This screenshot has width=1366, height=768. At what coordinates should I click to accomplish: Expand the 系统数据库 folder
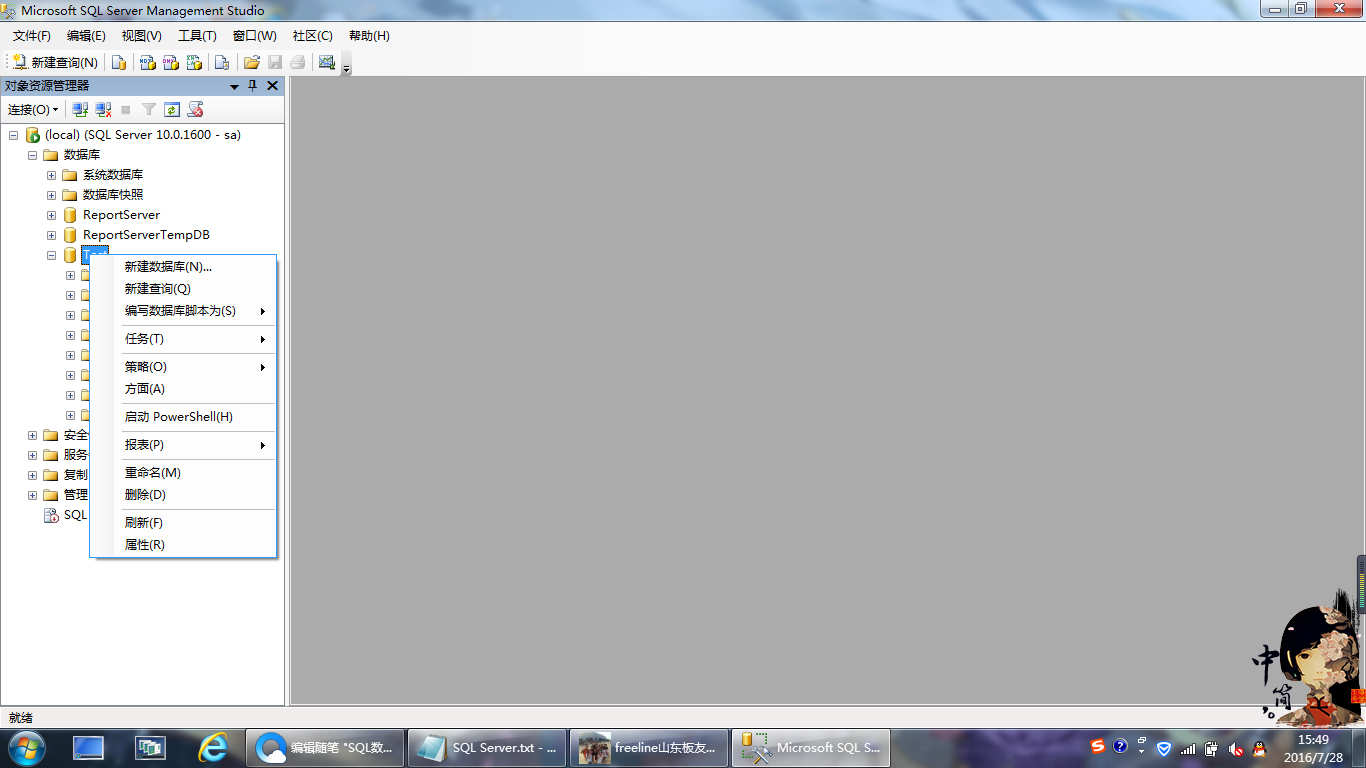(x=51, y=175)
